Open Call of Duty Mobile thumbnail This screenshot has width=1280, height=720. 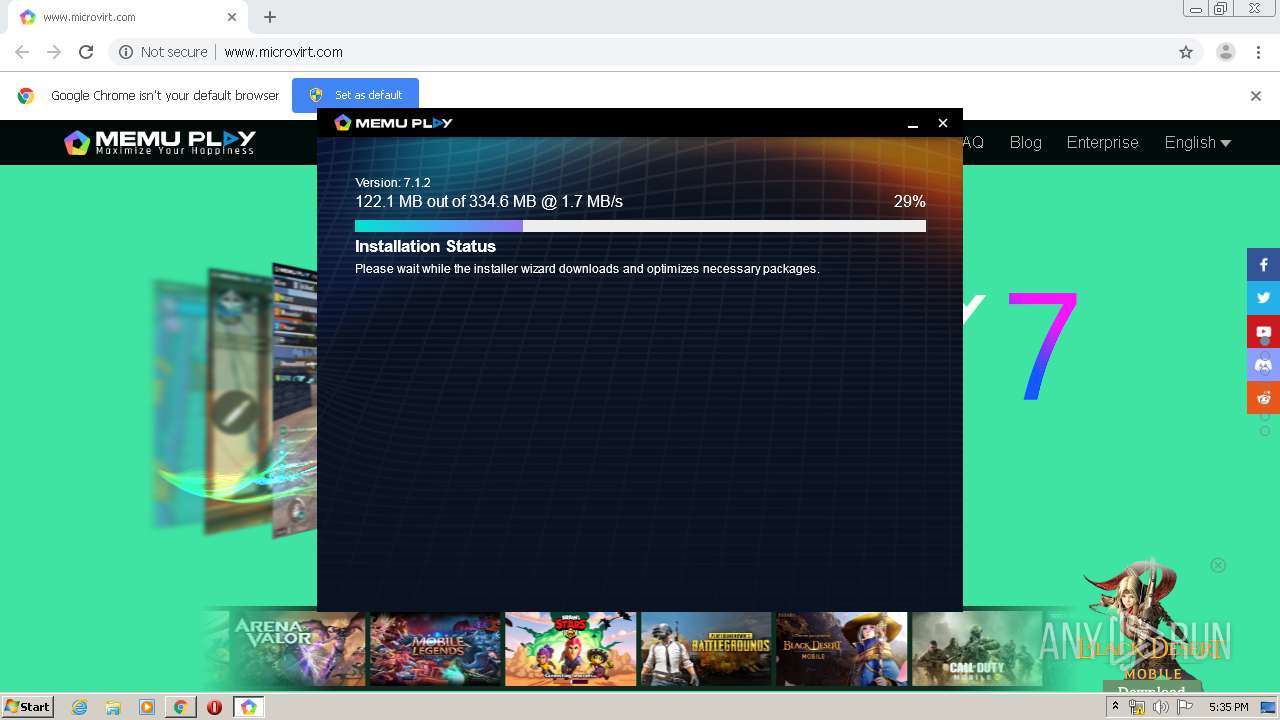click(x=977, y=648)
